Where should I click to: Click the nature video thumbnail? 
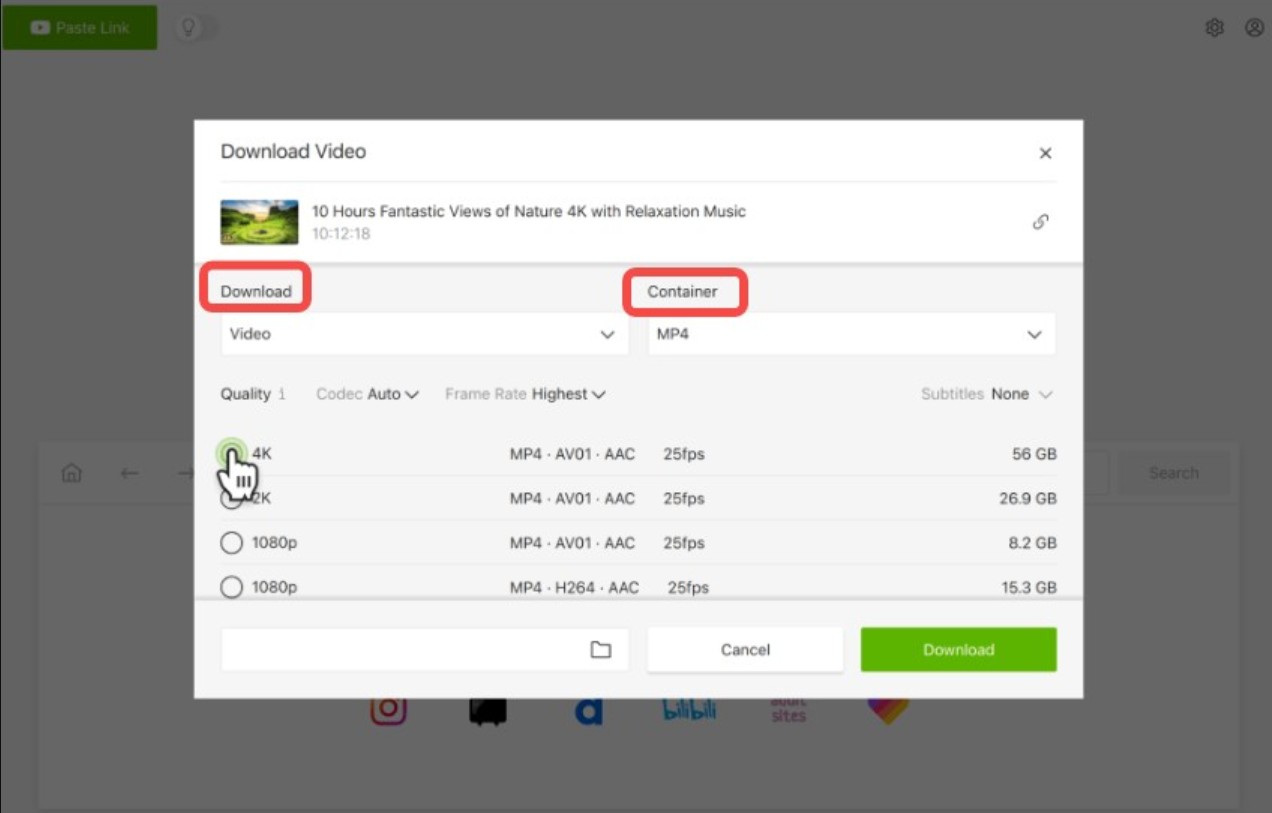click(x=259, y=222)
